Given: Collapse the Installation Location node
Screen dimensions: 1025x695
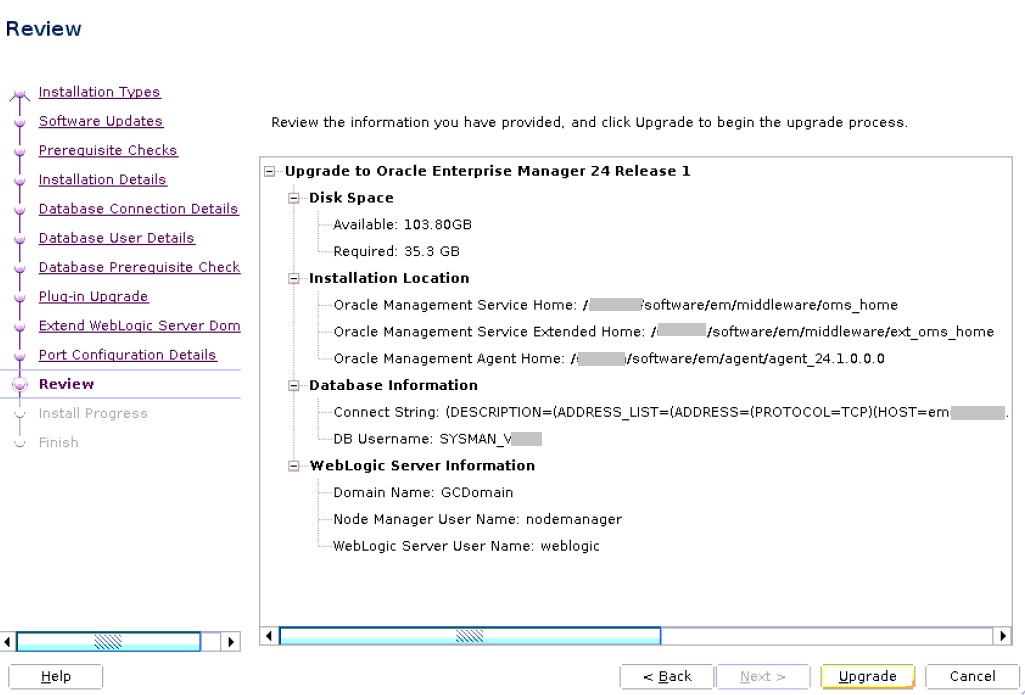Looking at the screenshot, I should pos(294,279).
